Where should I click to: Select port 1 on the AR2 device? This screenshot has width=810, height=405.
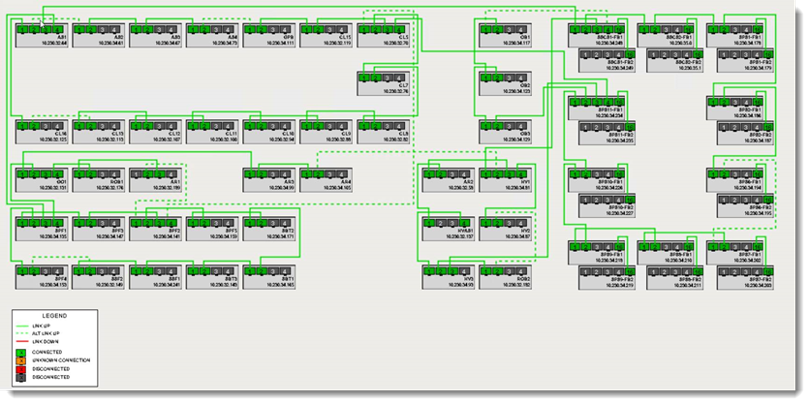430,174
